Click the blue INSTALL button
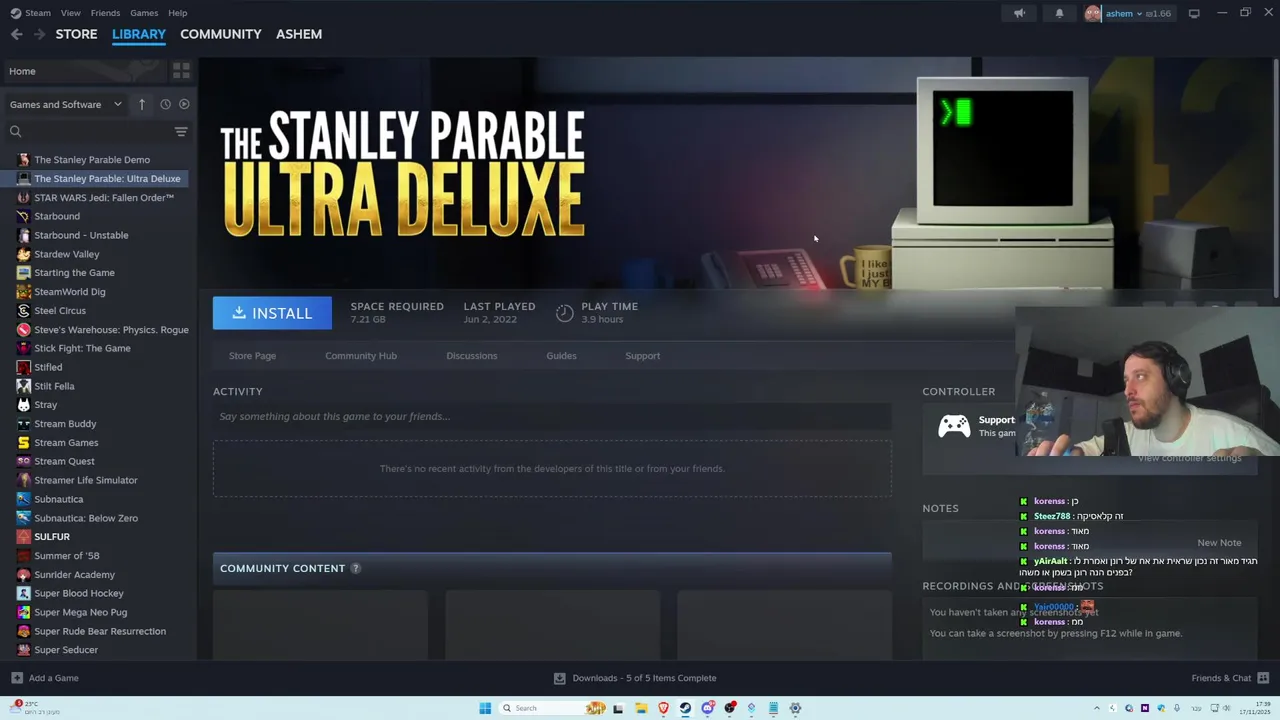Image resolution: width=1280 pixels, height=720 pixels. [272, 313]
